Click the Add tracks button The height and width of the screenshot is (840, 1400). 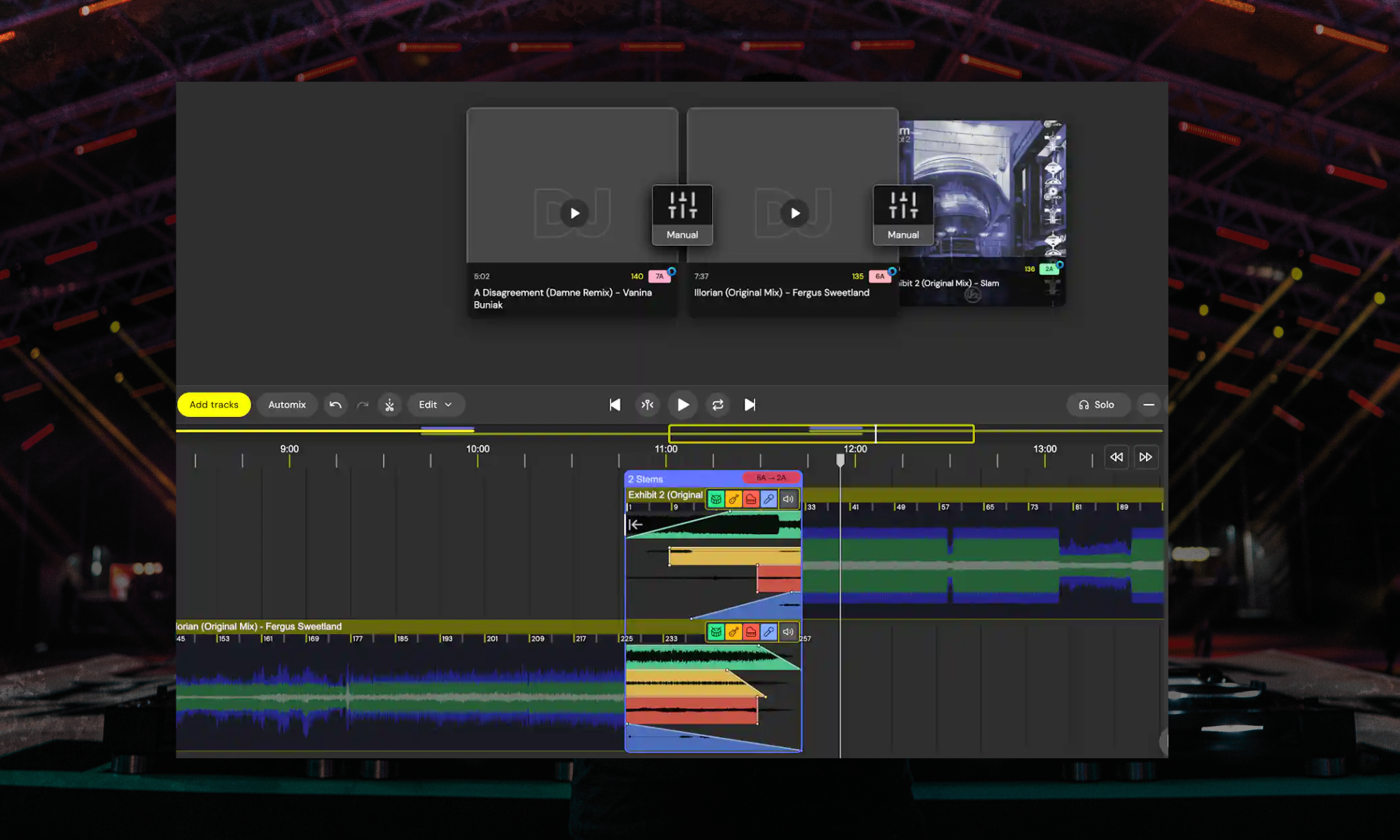(x=213, y=405)
